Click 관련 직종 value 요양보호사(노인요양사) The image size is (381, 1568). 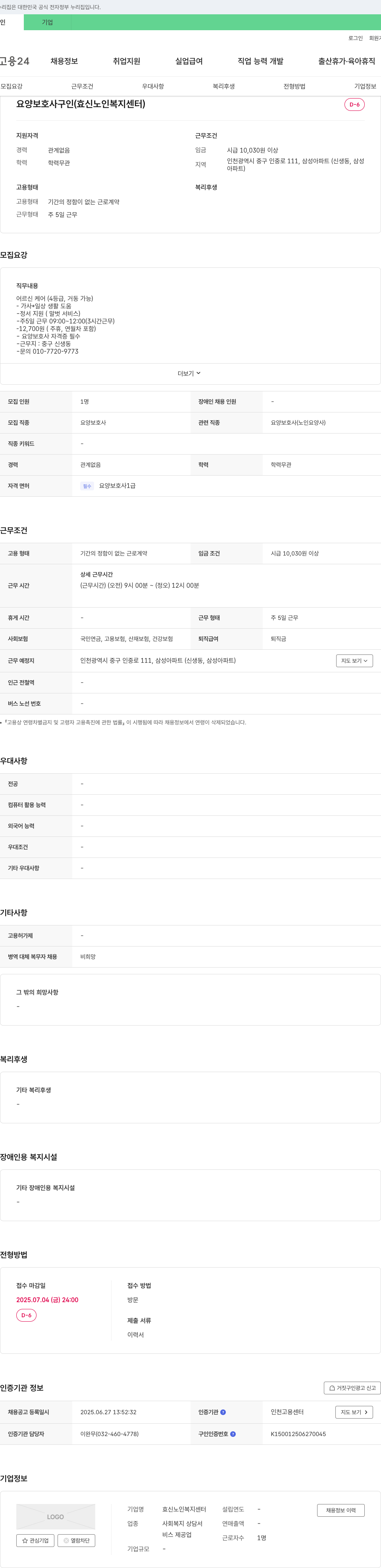click(x=298, y=422)
